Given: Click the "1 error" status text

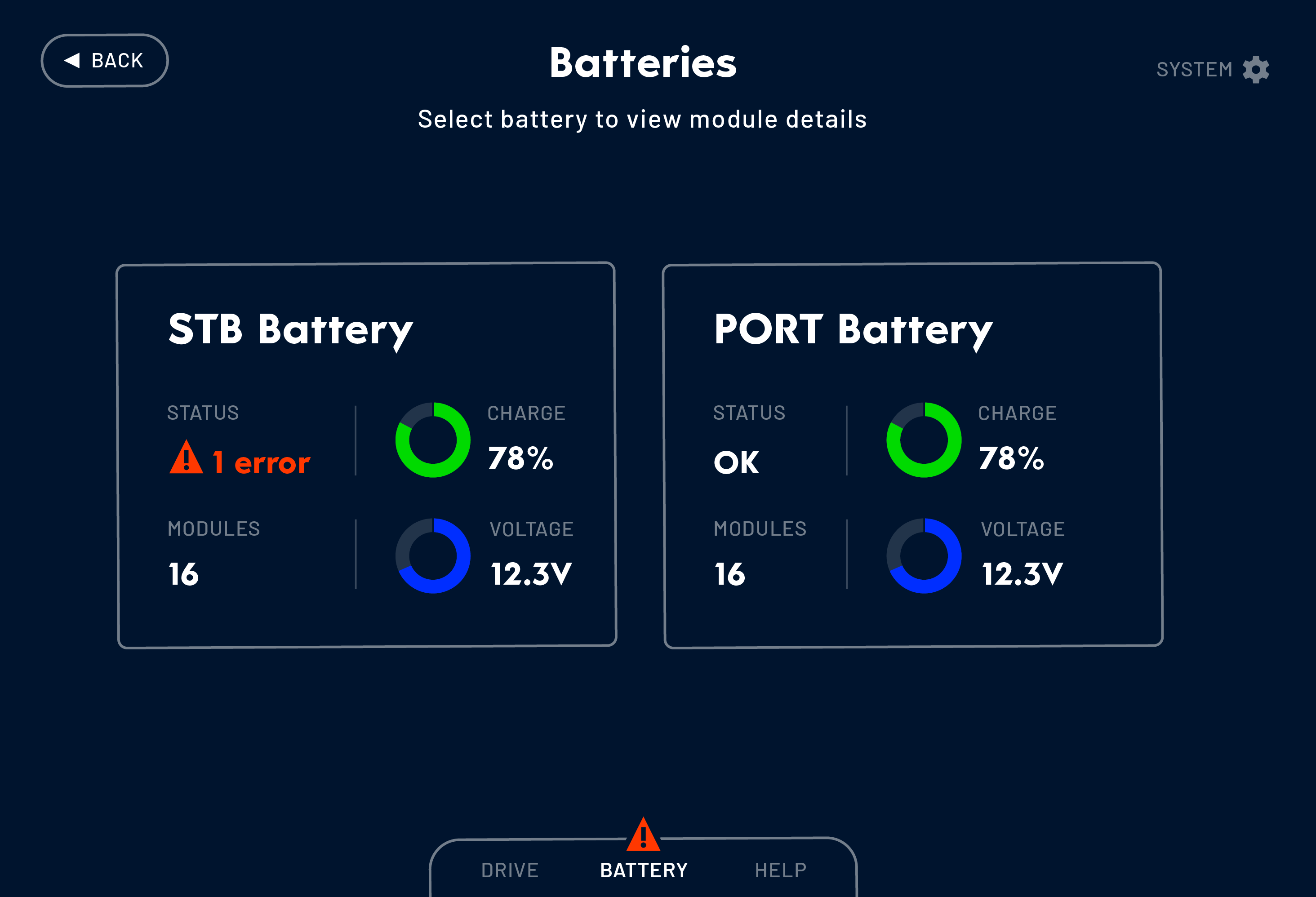Looking at the screenshot, I should point(261,463).
